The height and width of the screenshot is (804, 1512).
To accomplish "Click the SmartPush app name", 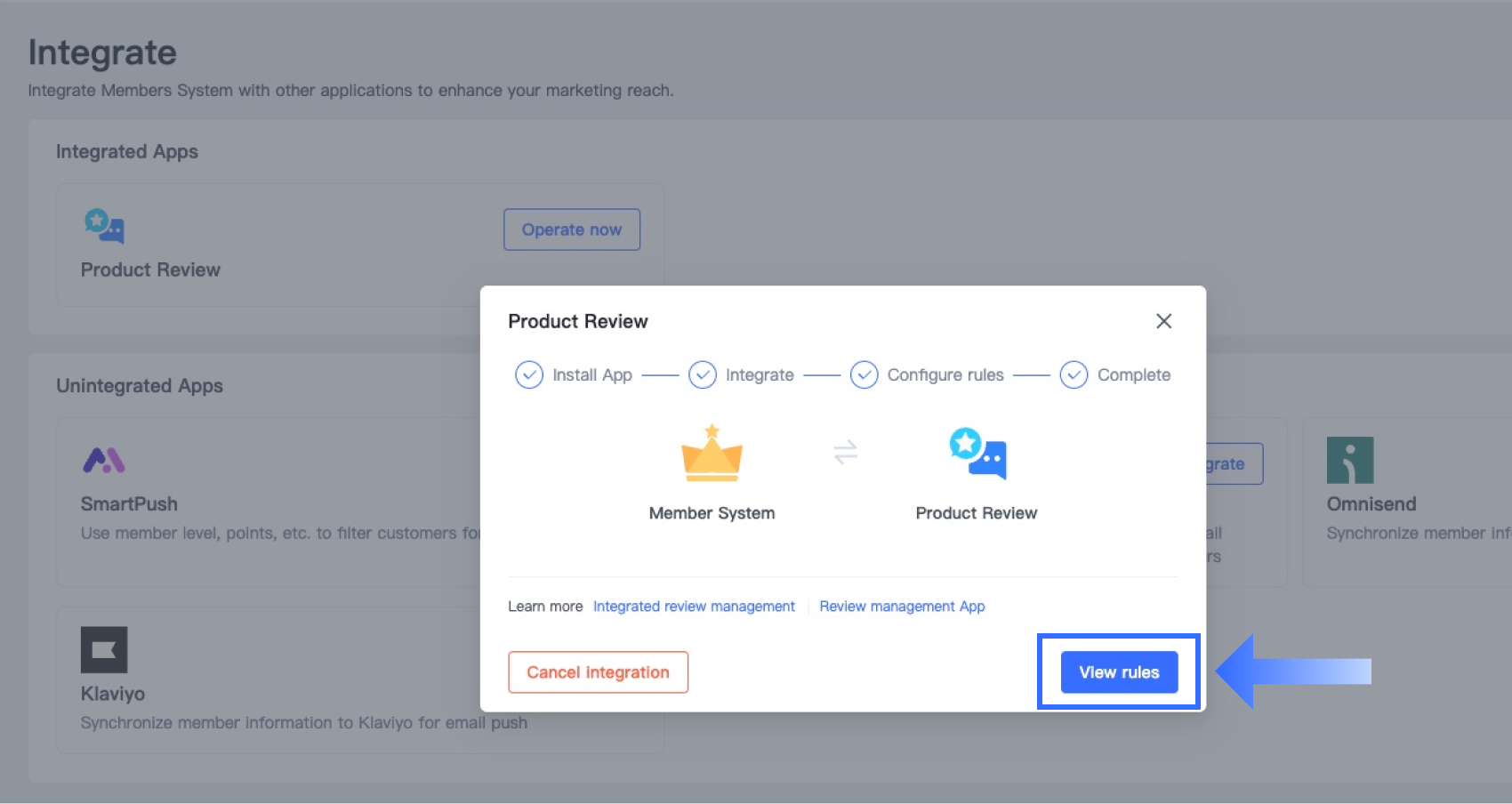I will [129, 504].
